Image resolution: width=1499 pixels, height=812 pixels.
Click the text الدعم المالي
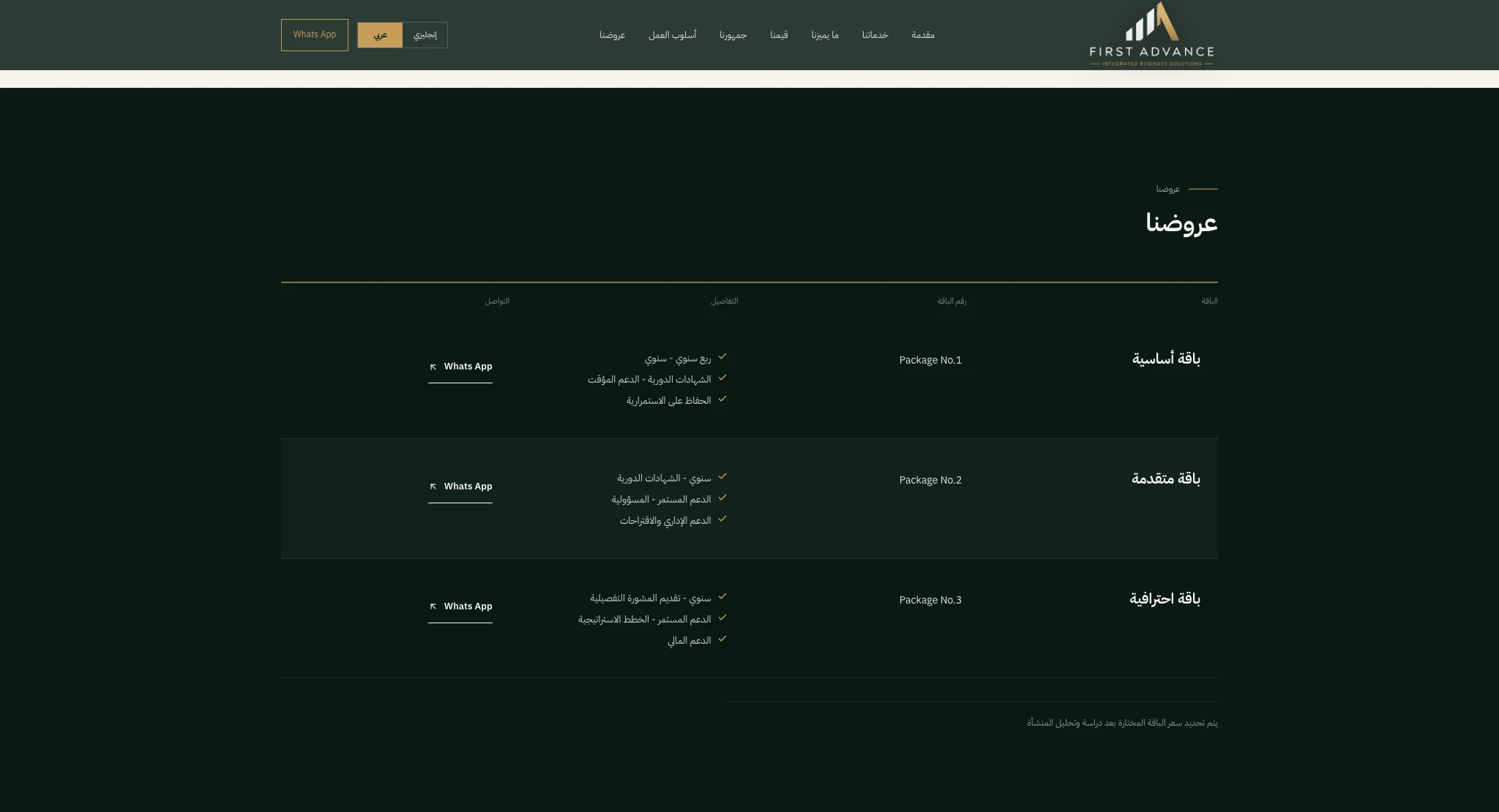pos(689,641)
